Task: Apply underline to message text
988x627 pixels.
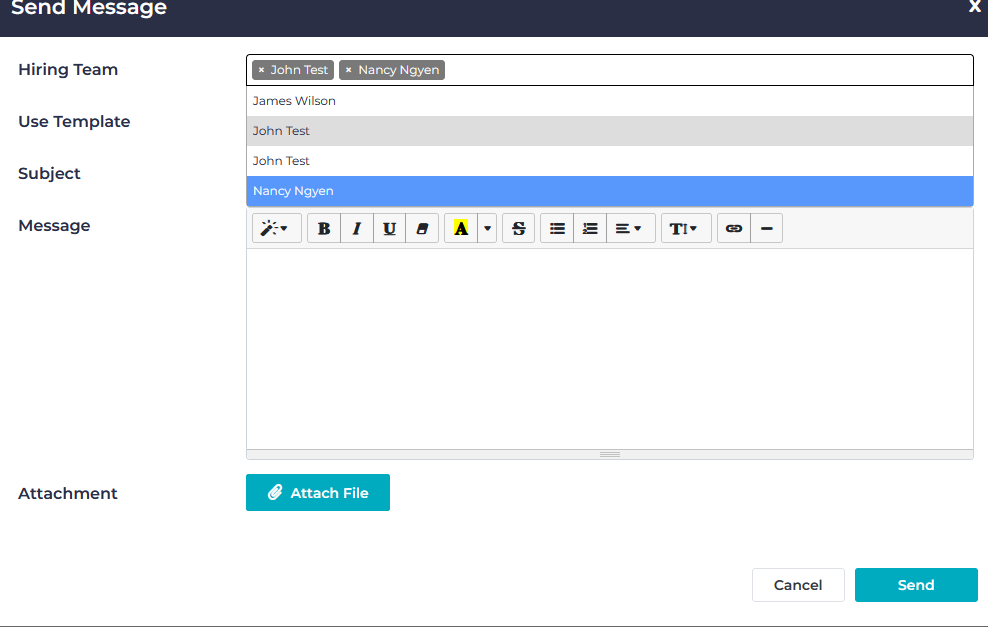Action: click(x=389, y=228)
